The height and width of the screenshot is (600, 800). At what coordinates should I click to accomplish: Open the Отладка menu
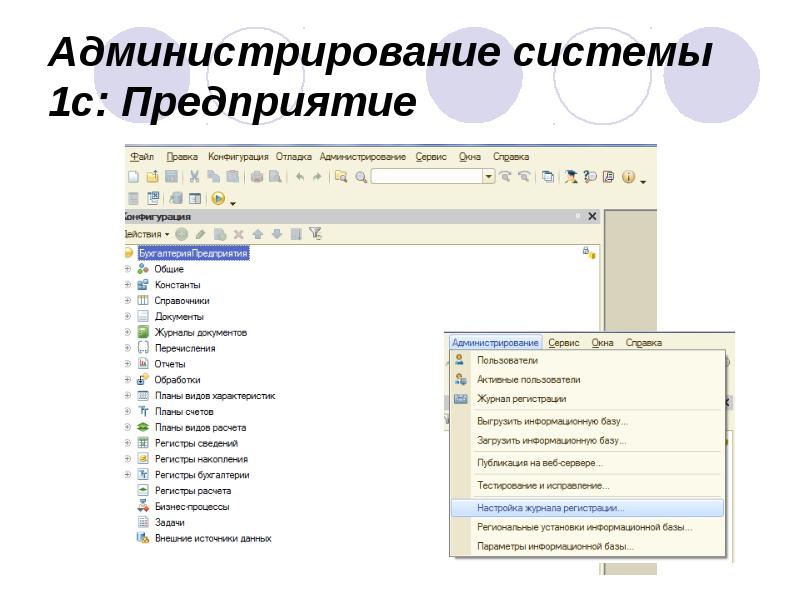pos(294,157)
